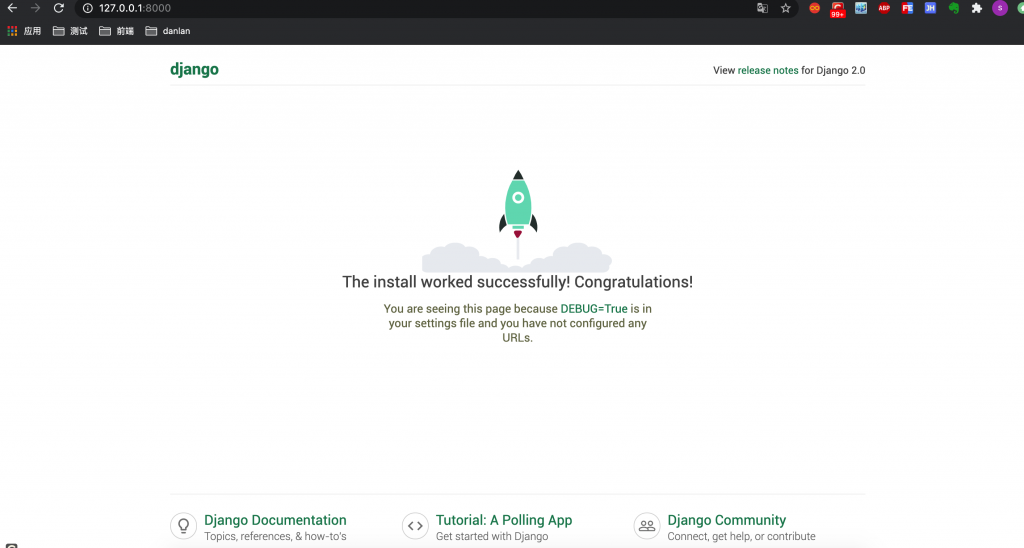
Task: Open the Evernote elephant extension
Action: pos(954,8)
